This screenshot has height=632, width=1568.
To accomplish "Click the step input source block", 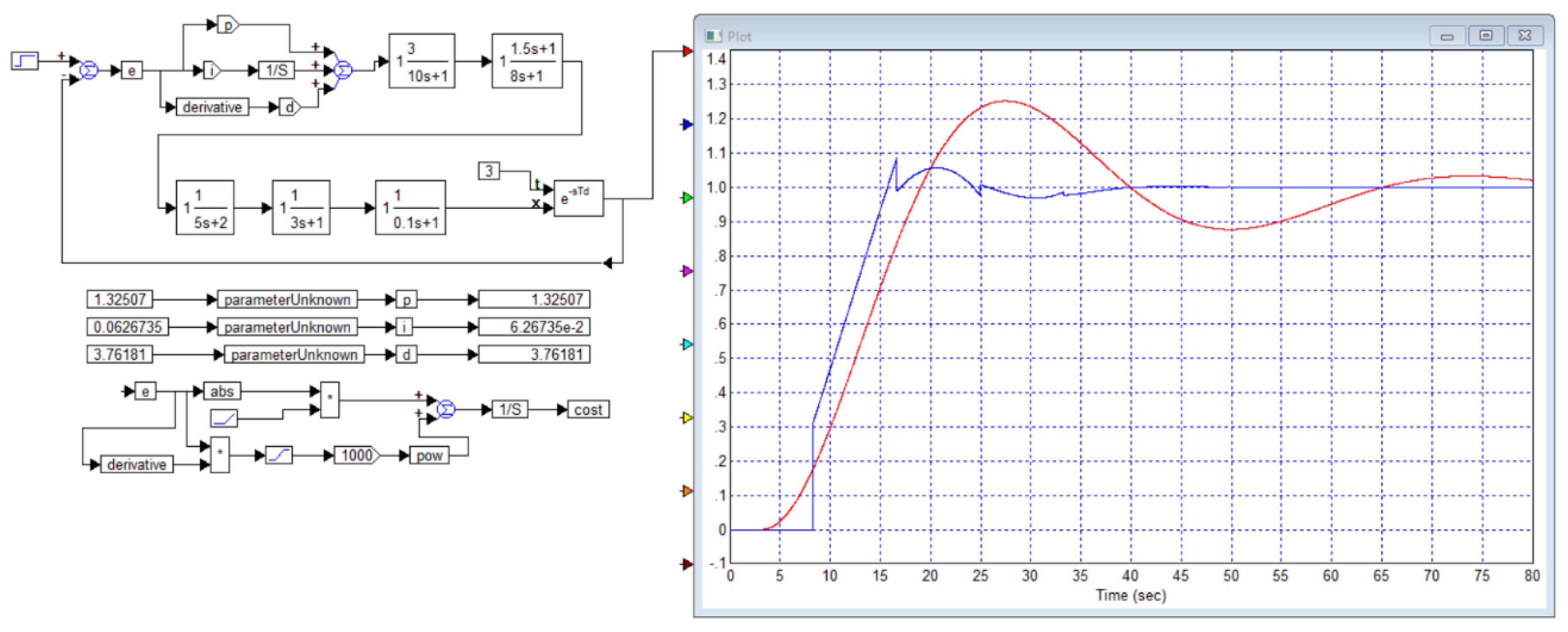I will click(25, 61).
